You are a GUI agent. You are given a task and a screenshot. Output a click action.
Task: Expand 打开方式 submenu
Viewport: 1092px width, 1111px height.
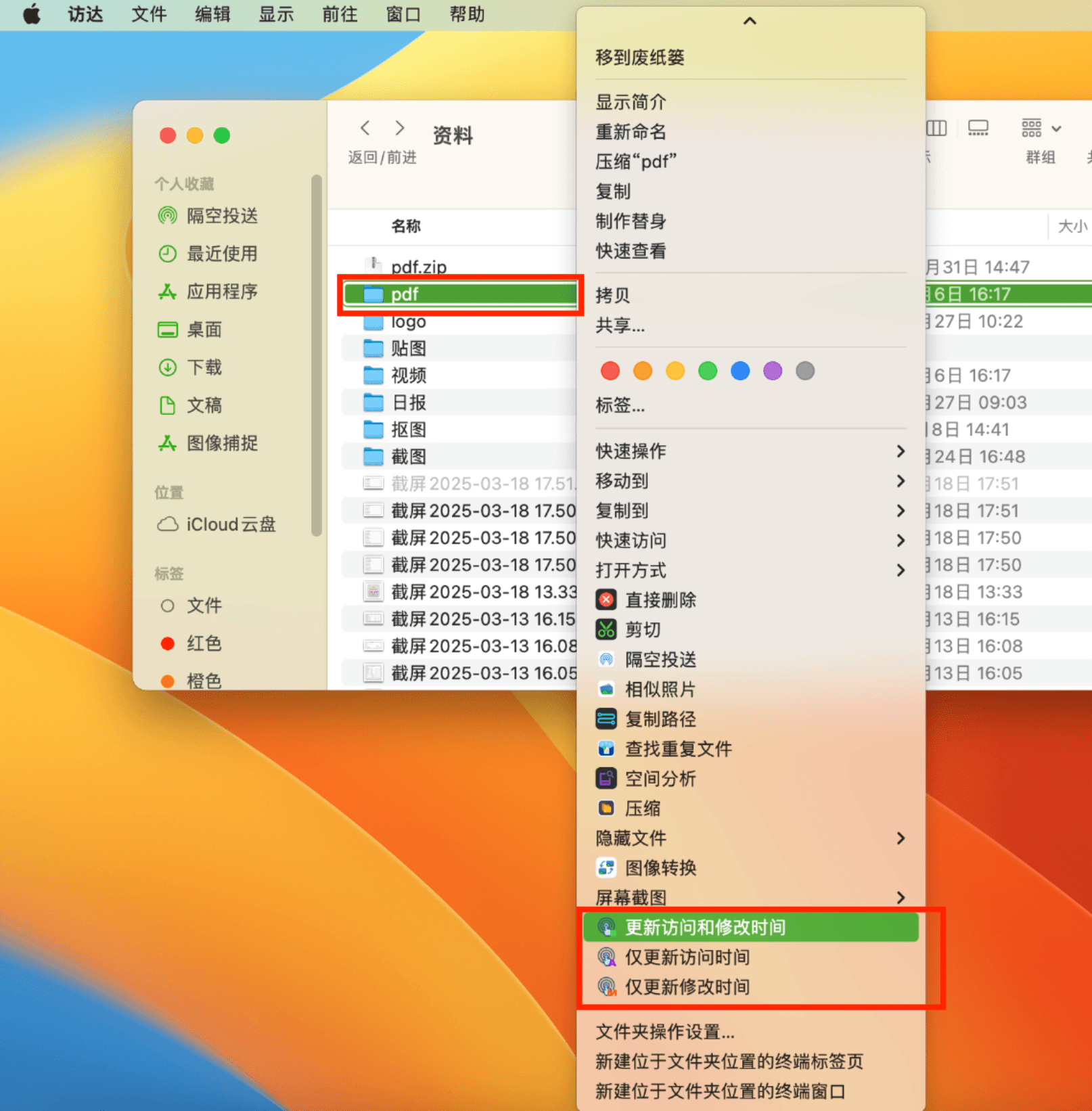click(750, 570)
